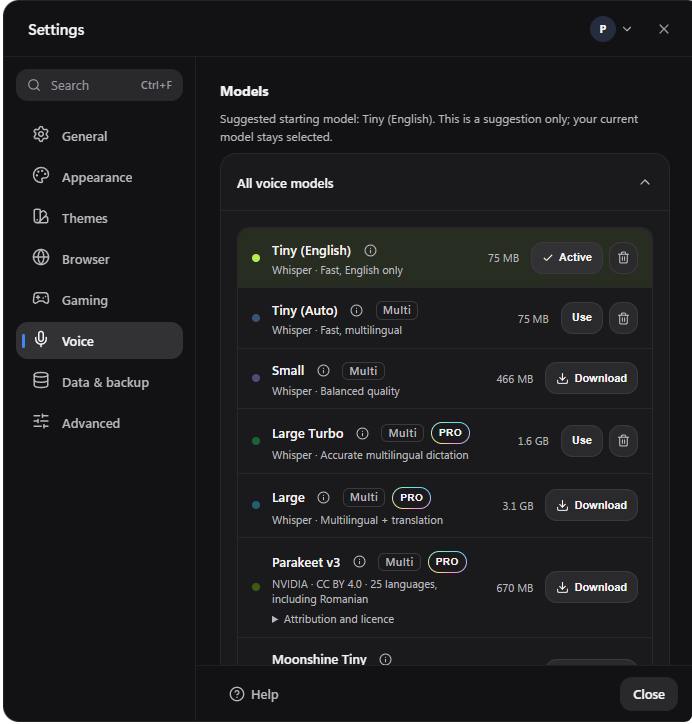This screenshot has height=724, width=692.
Task: Click the PRO badge on Parakeet v3
Action: coord(447,561)
